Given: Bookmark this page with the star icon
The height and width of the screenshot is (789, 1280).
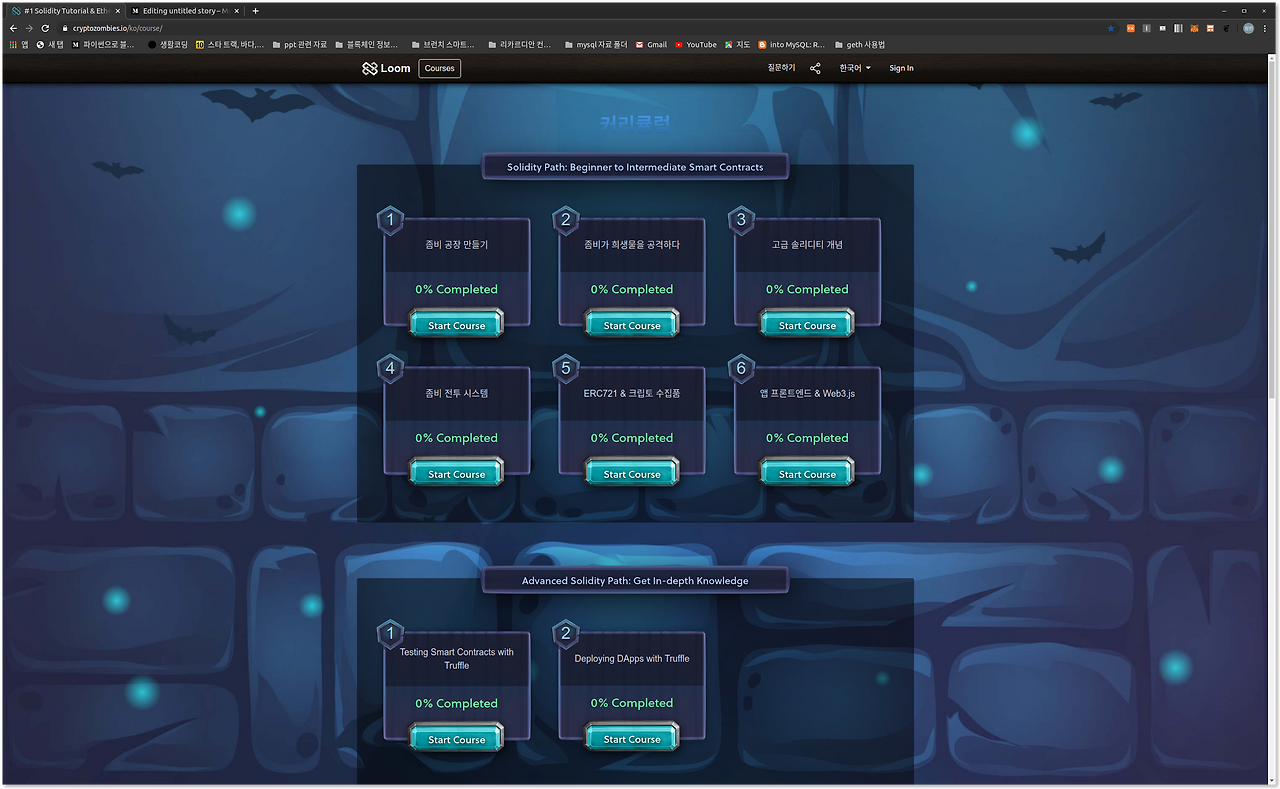Looking at the screenshot, I should [1111, 28].
